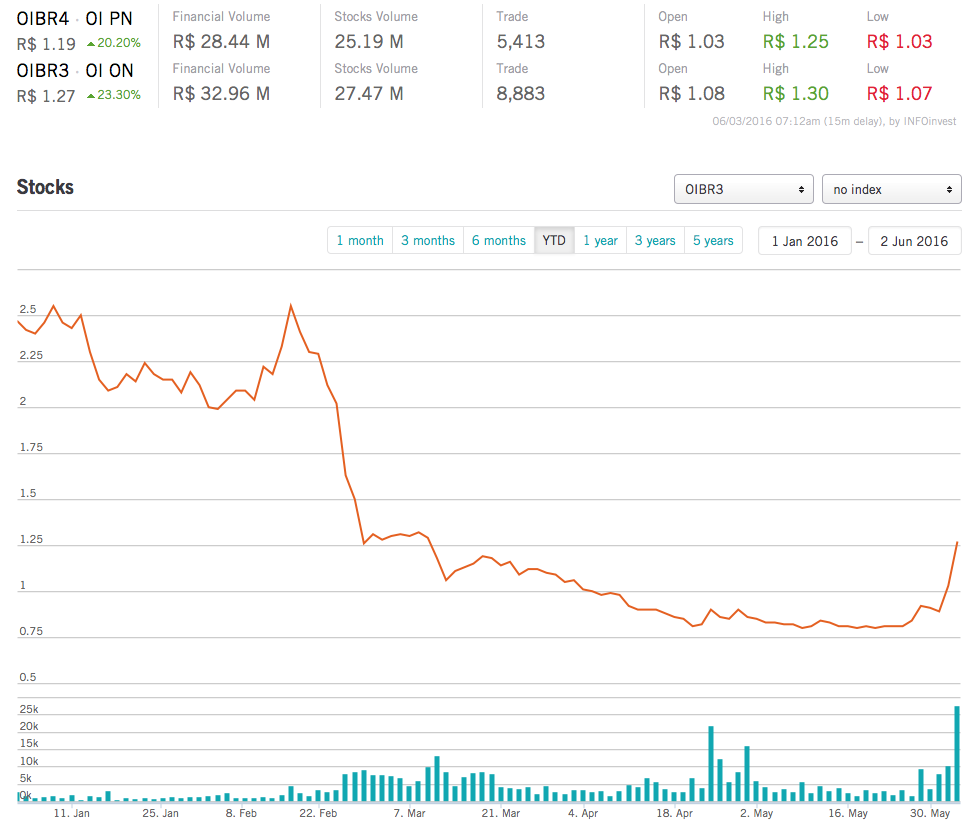Click the "7. Mar" x-axis date label
Image resolution: width=975 pixels, height=829 pixels.
410,813
